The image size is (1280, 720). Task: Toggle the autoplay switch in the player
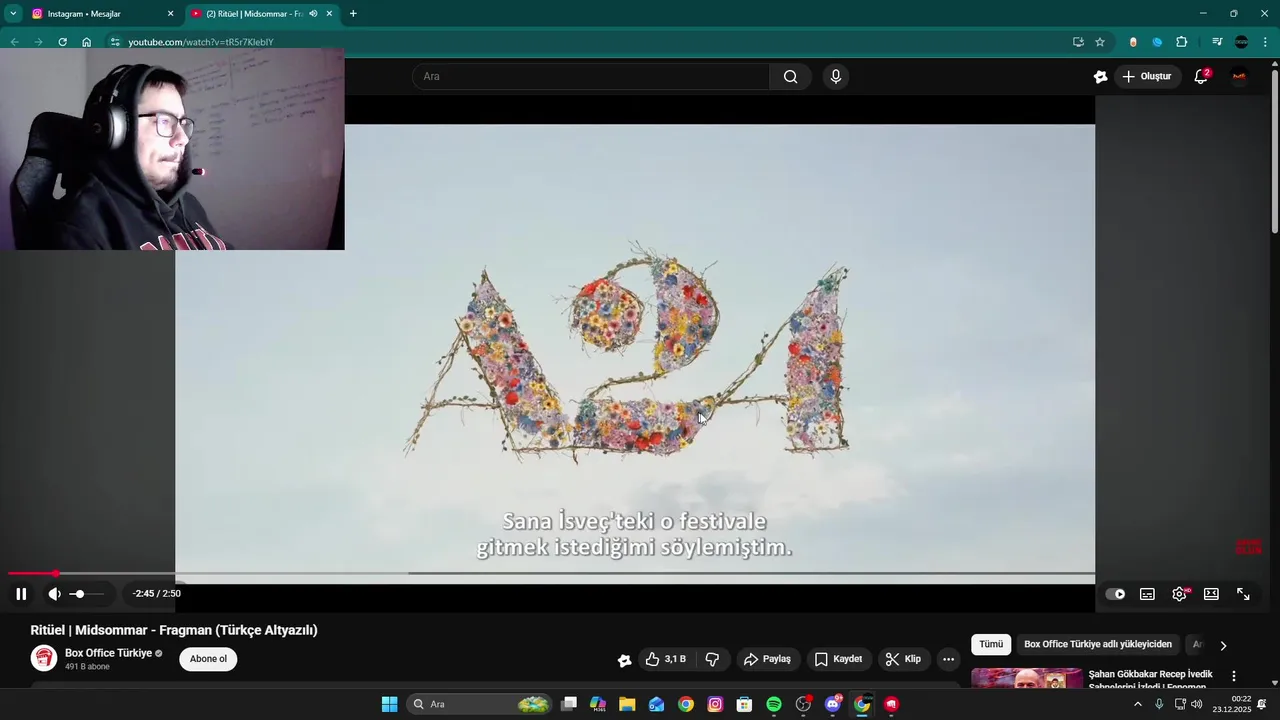(x=1115, y=594)
